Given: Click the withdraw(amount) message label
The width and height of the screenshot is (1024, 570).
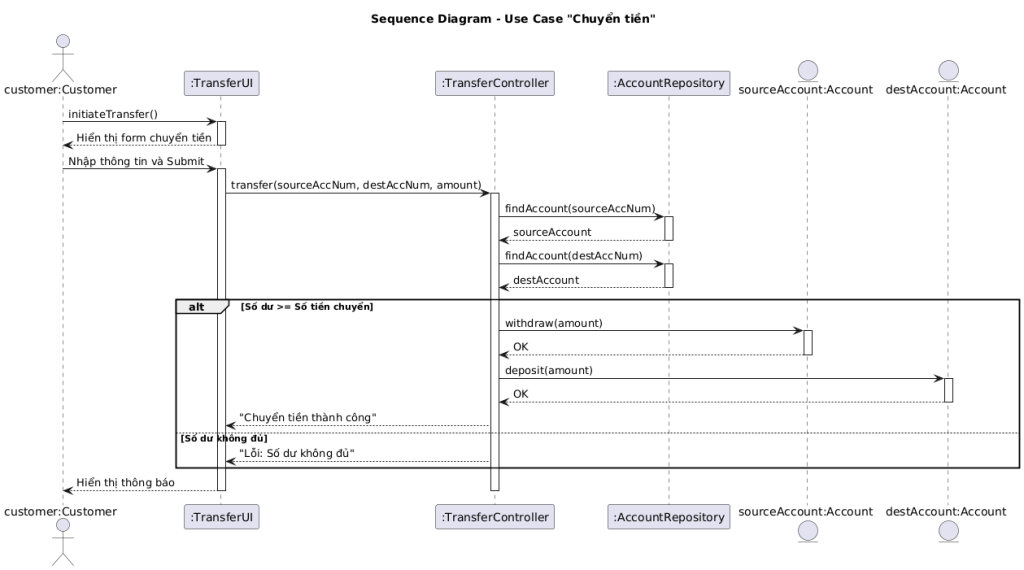Looking at the screenshot, I should click(554, 323).
